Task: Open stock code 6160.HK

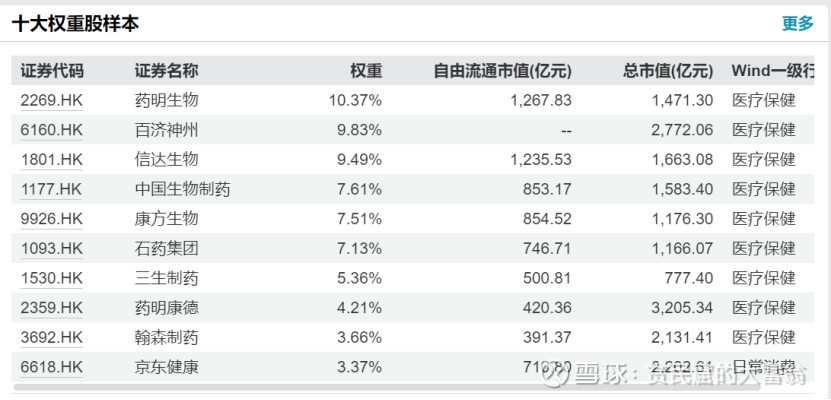Action: point(51,130)
